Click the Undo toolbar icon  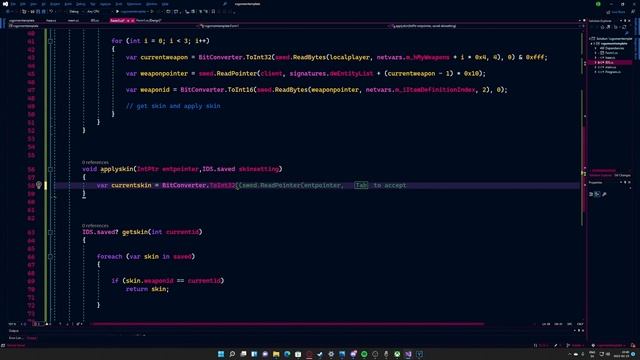51,11
